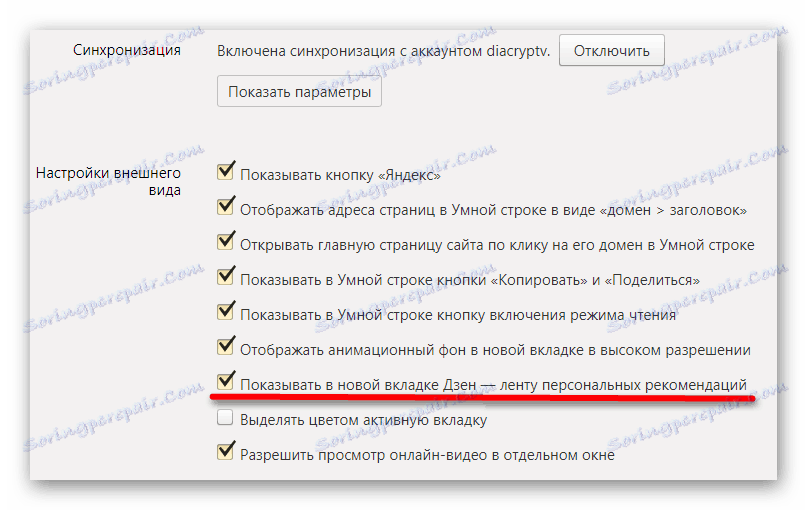Toggle Открывать главную страницу сайта checkbox
This screenshot has height=510, width=807.
tap(225, 241)
